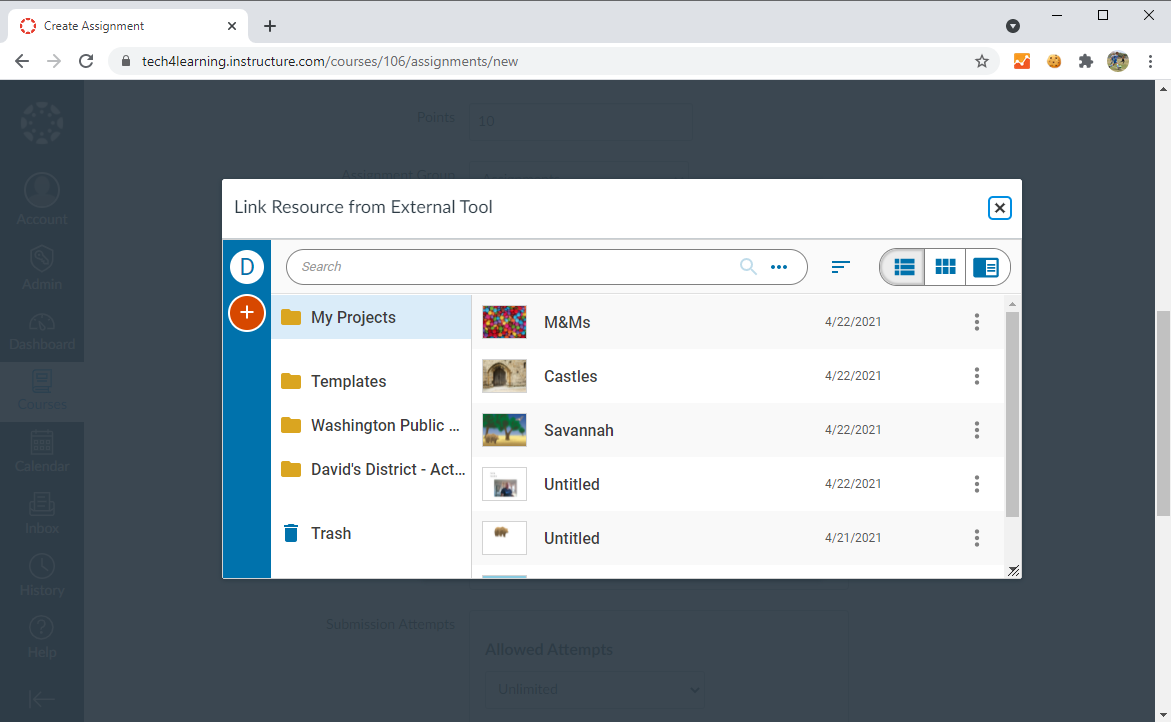The height and width of the screenshot is (722, 1171).
Task: Open options for Untitled dated 4/21/2021
Action: 976,538
